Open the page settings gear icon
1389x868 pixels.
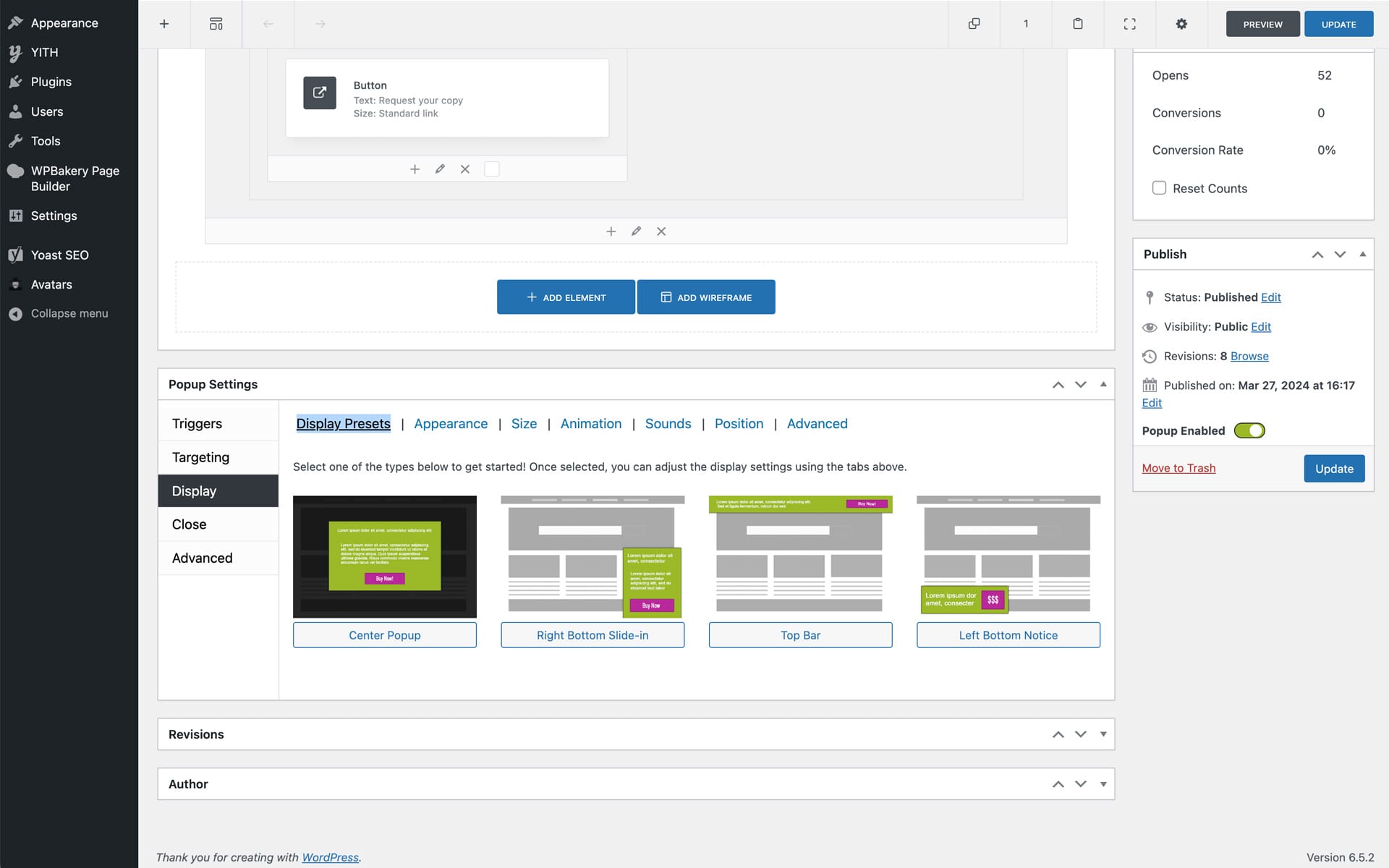click(x=1181, y=24)
